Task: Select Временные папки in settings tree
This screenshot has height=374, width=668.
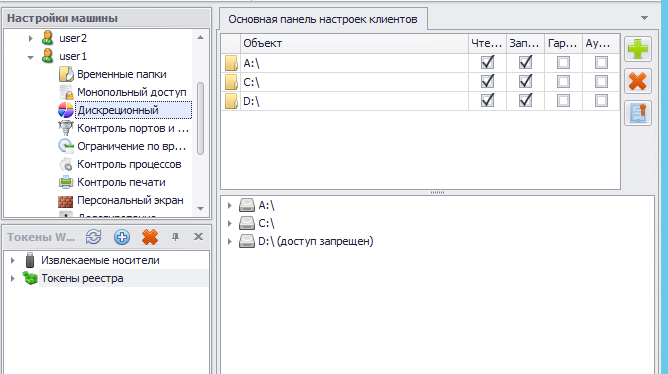Action: click(122, 74)
